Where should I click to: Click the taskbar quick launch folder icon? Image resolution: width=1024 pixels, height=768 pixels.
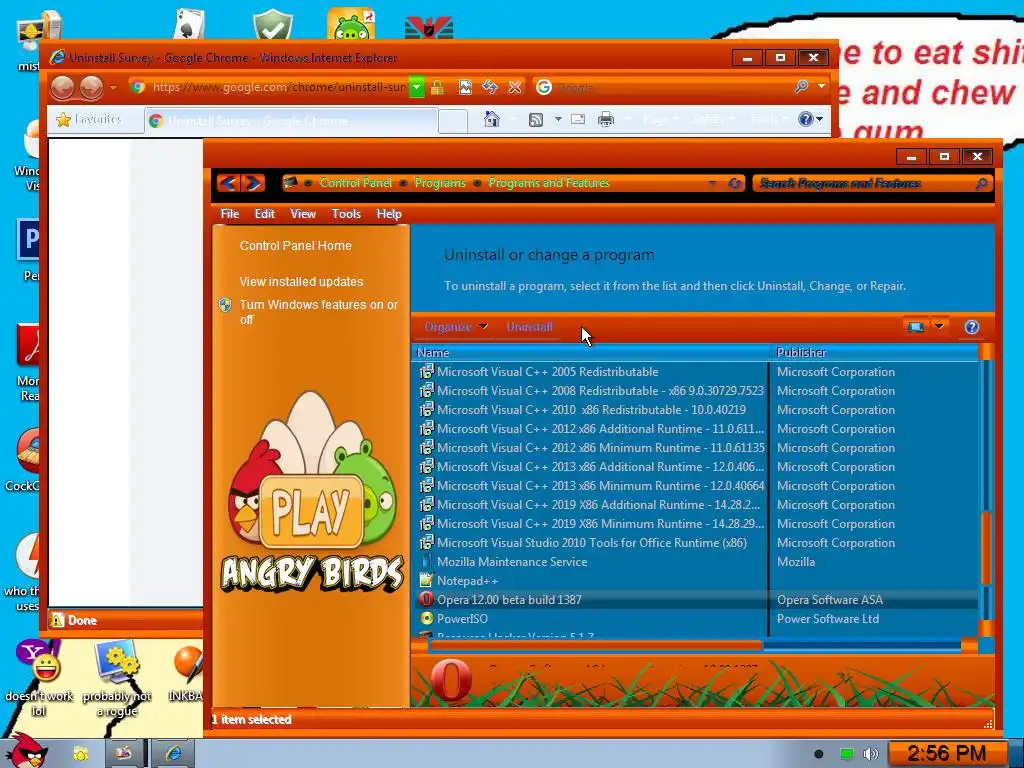click(x=80, y=754)
